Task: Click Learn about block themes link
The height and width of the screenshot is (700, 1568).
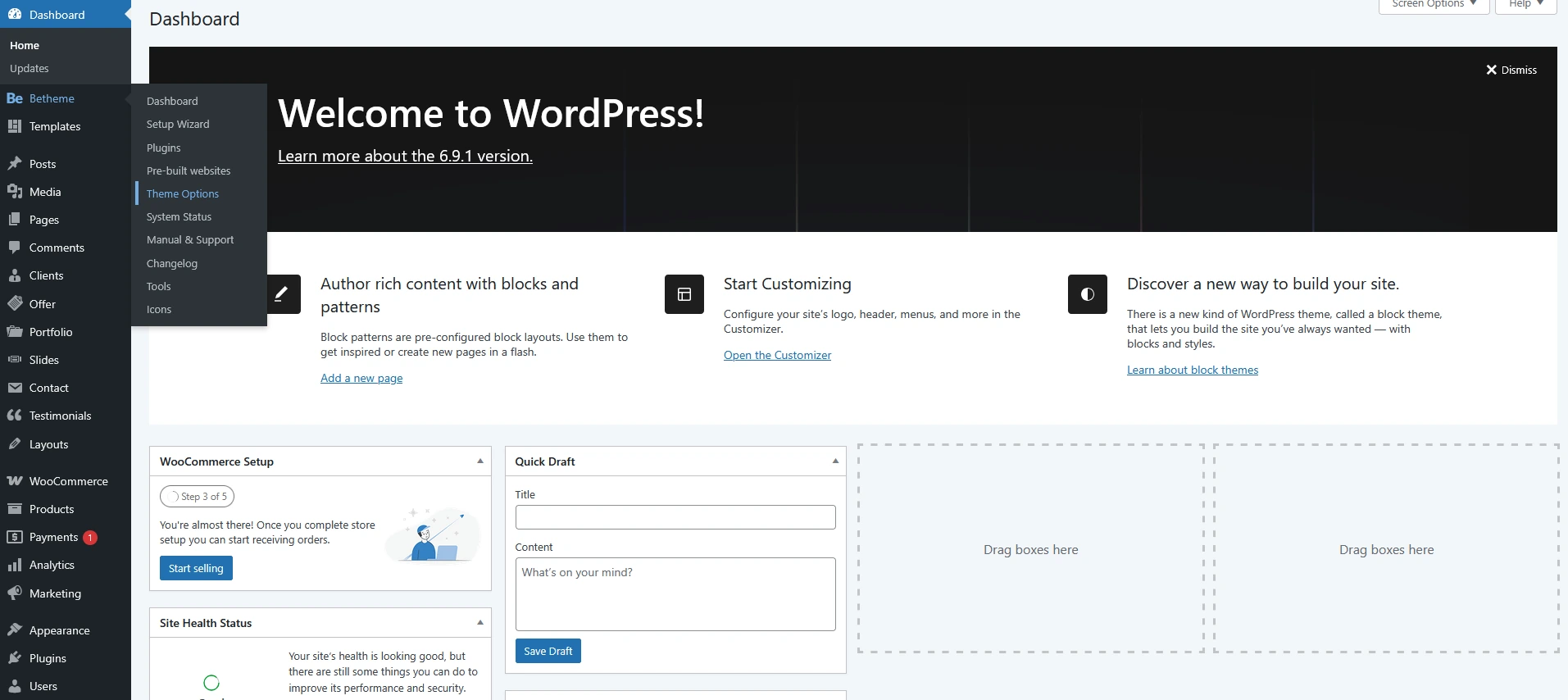Action: 1193,370
